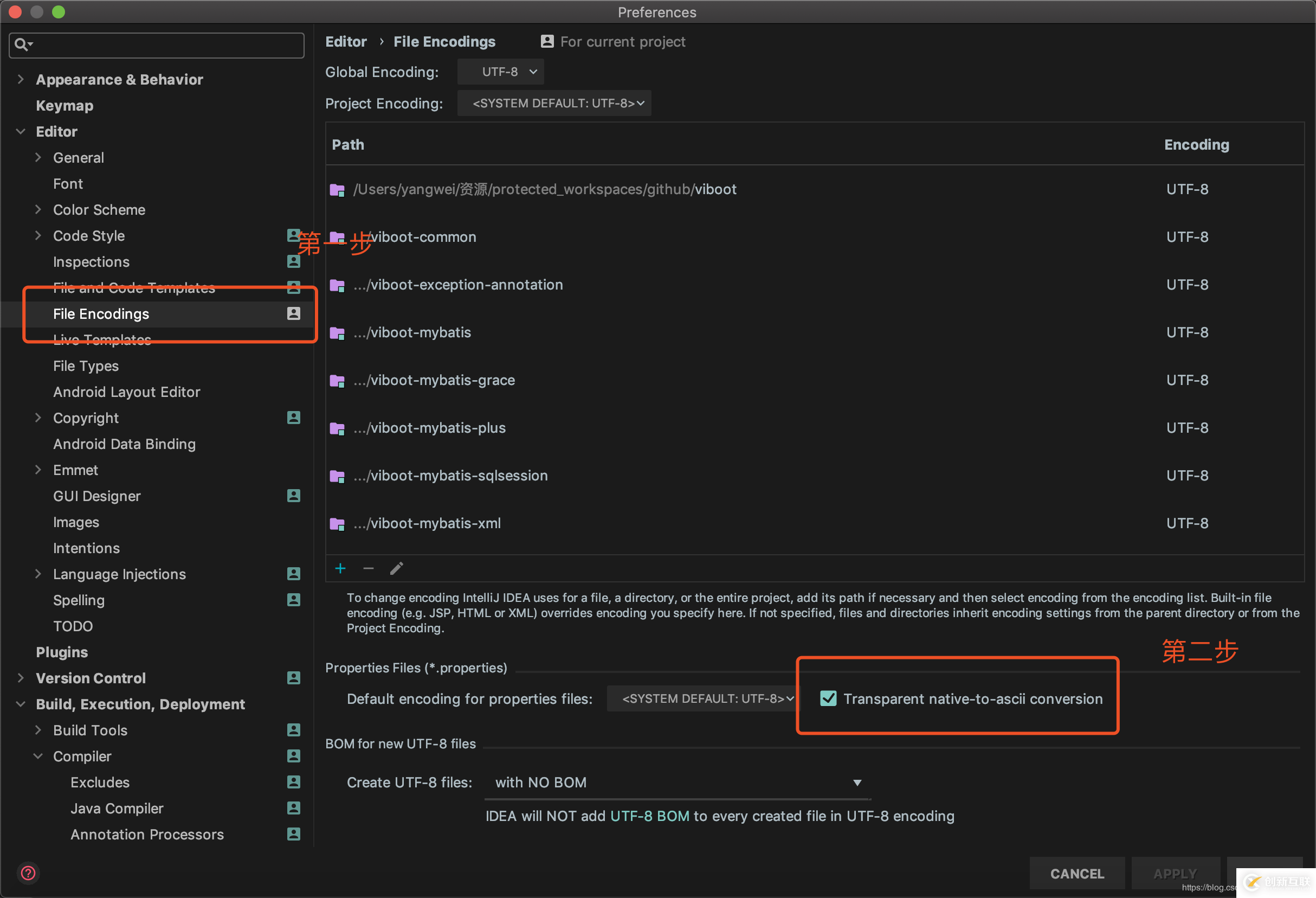
Task: Collapse the Compiler tree node
Action: coord(38,756)
